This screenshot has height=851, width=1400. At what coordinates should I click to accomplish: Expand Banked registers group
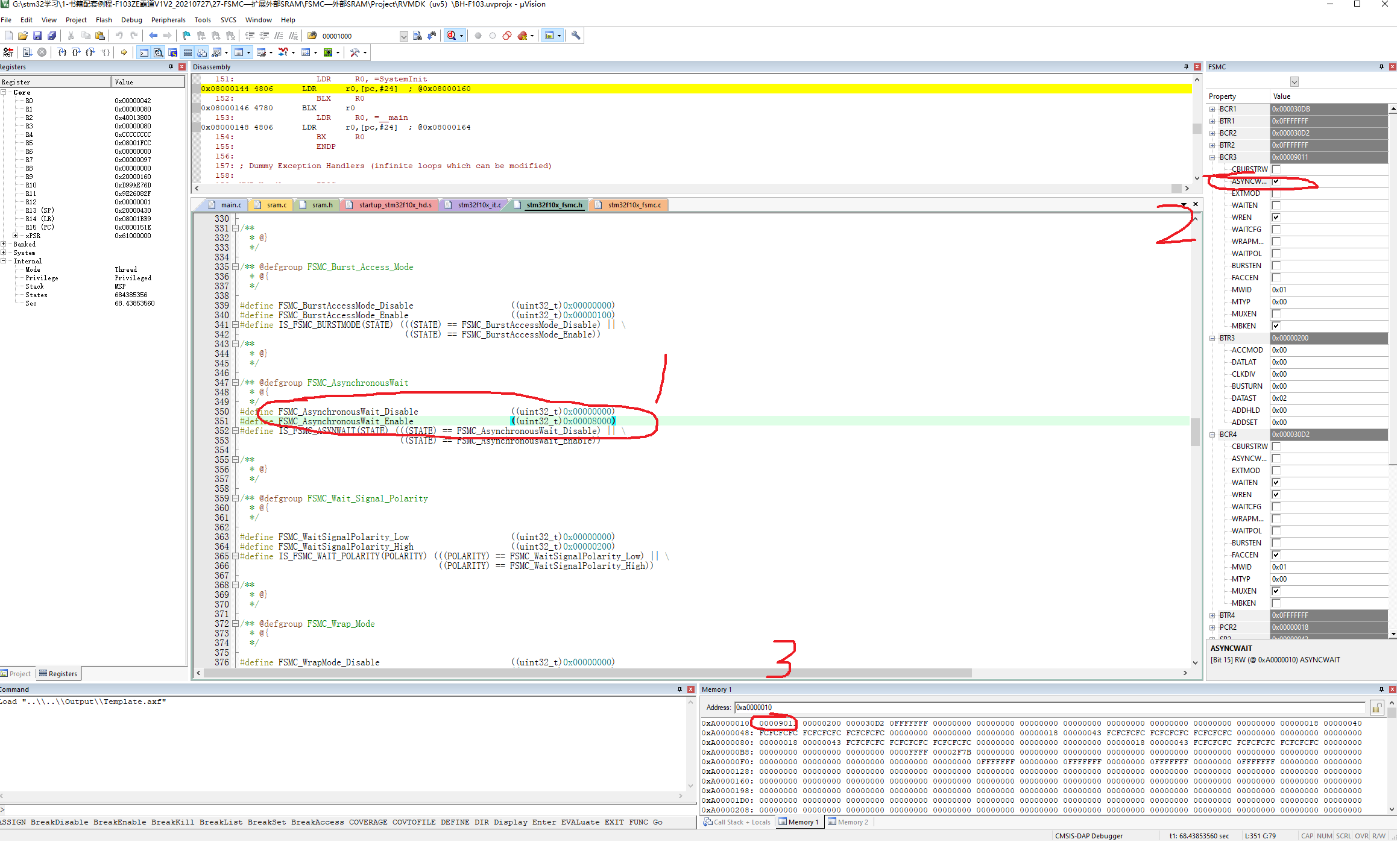pos(3,244)
